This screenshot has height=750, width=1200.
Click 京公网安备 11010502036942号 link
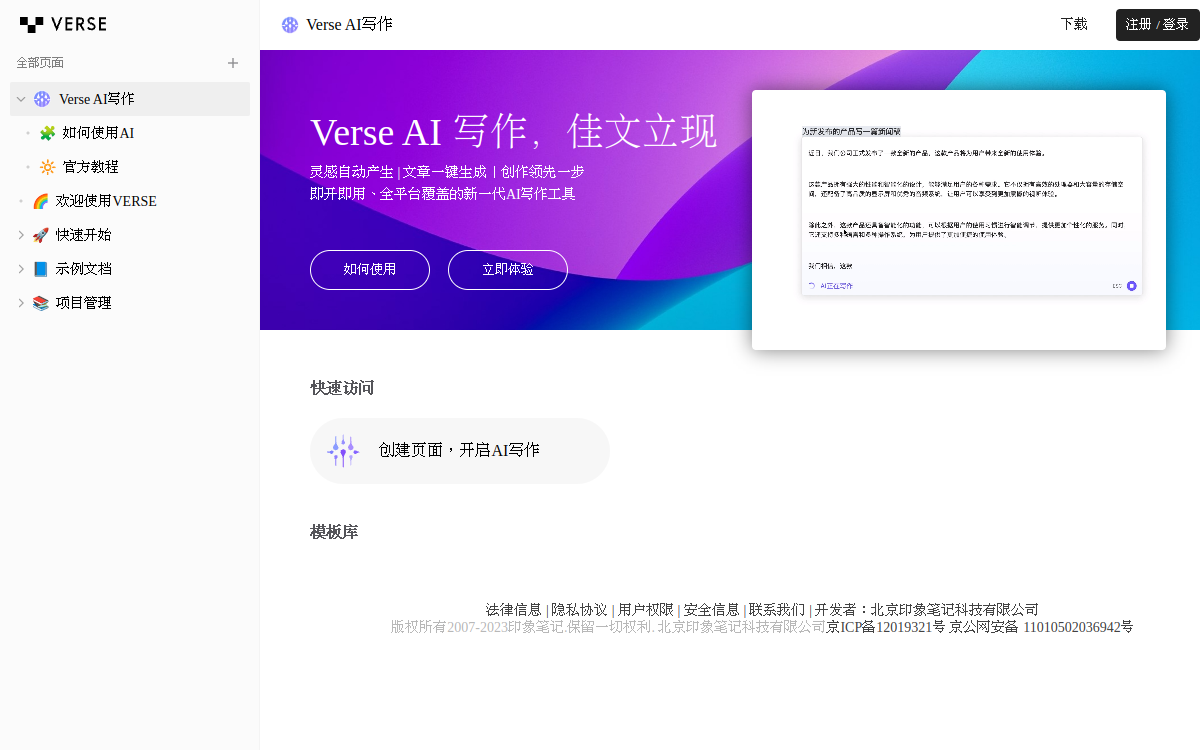tap(1041, 628)
